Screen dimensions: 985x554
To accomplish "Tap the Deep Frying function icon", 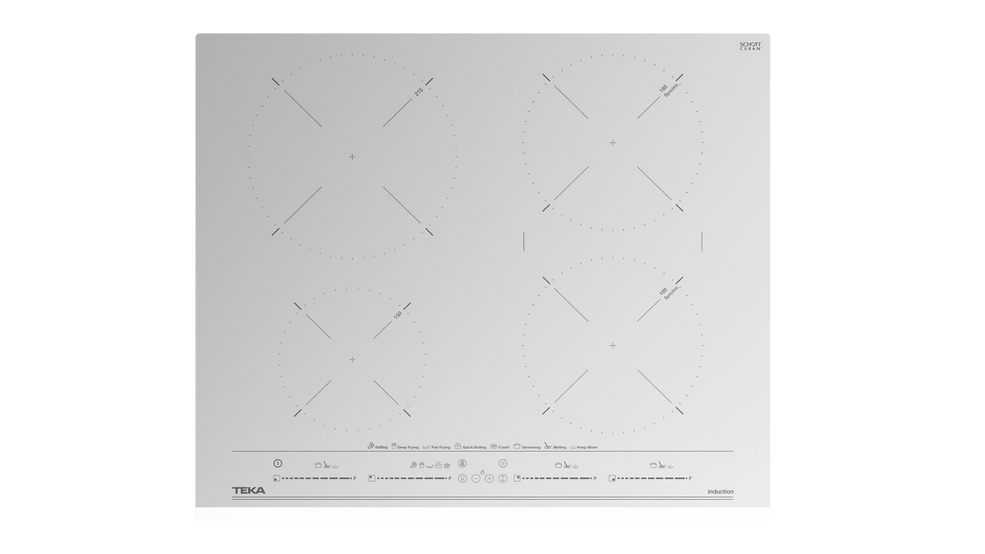I will click(x=394, y=446).
